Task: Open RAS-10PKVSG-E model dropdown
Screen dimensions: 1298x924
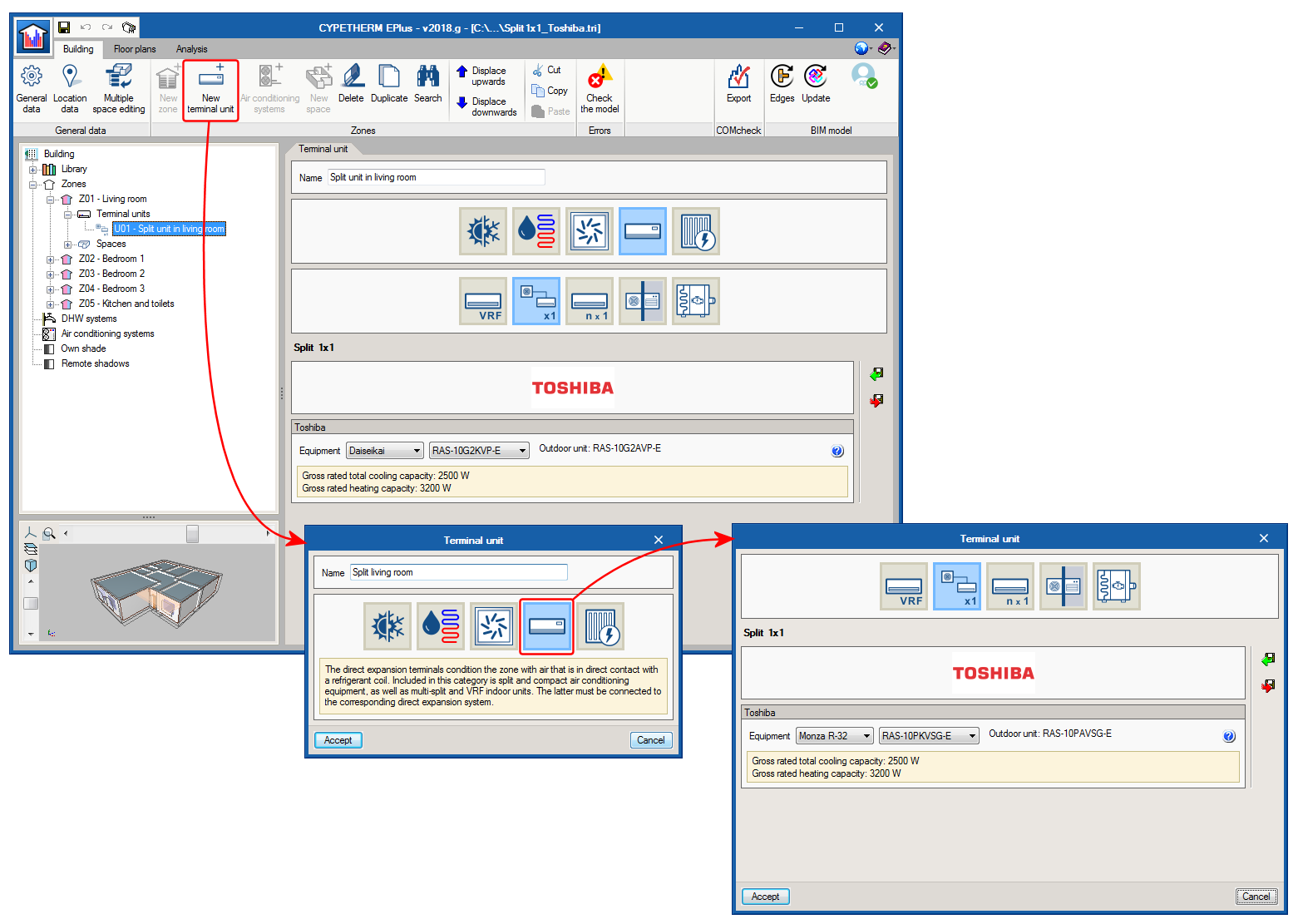Action: [929, 736]
